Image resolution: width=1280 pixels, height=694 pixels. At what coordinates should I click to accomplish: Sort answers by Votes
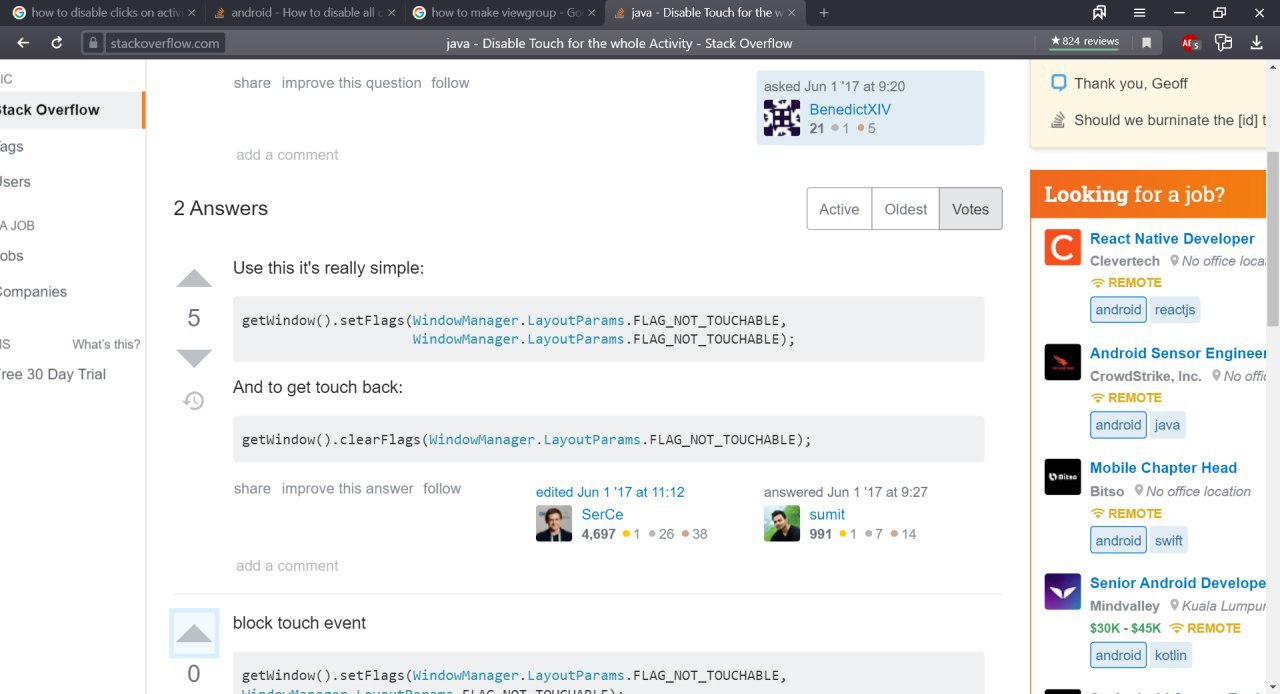970,209
